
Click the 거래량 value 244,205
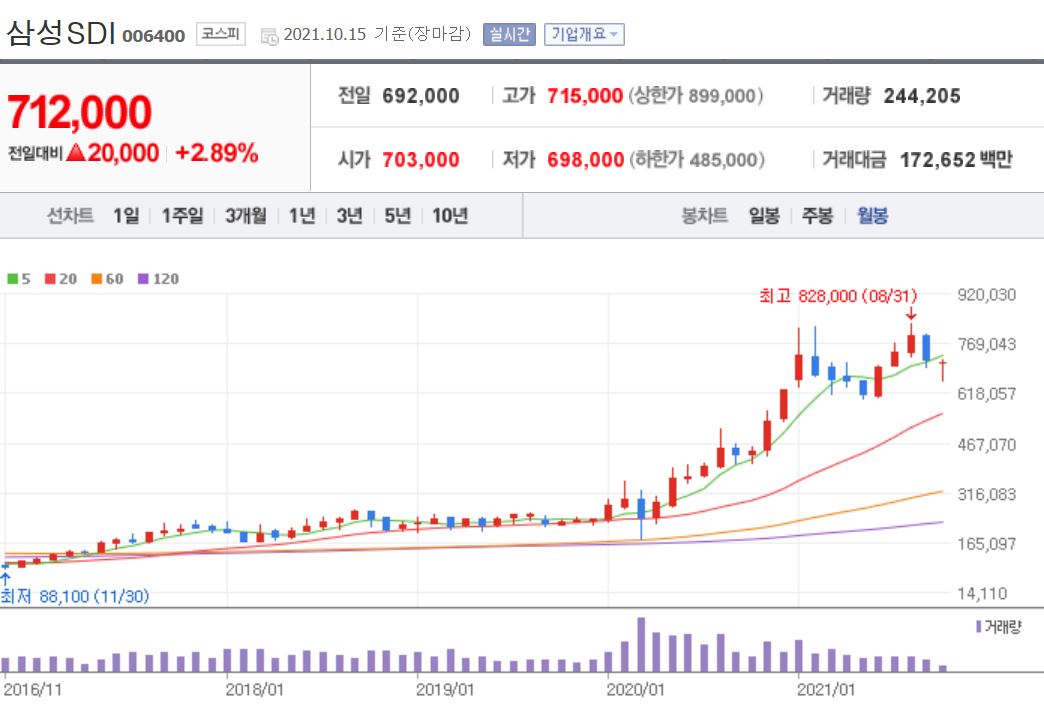pos(922,96)
